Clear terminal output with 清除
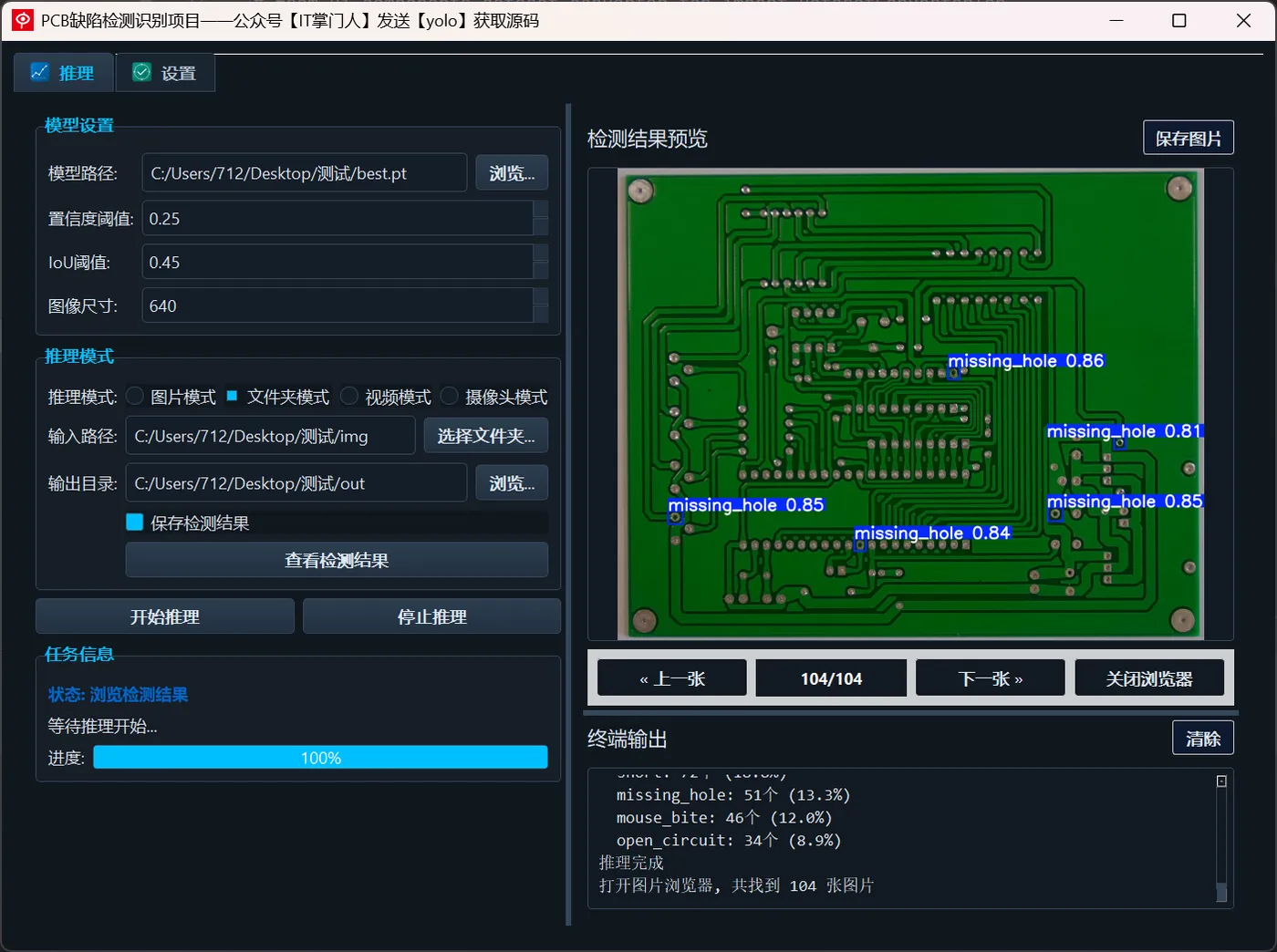This screenshot has width=1277, height=952. pos(1202,737)
